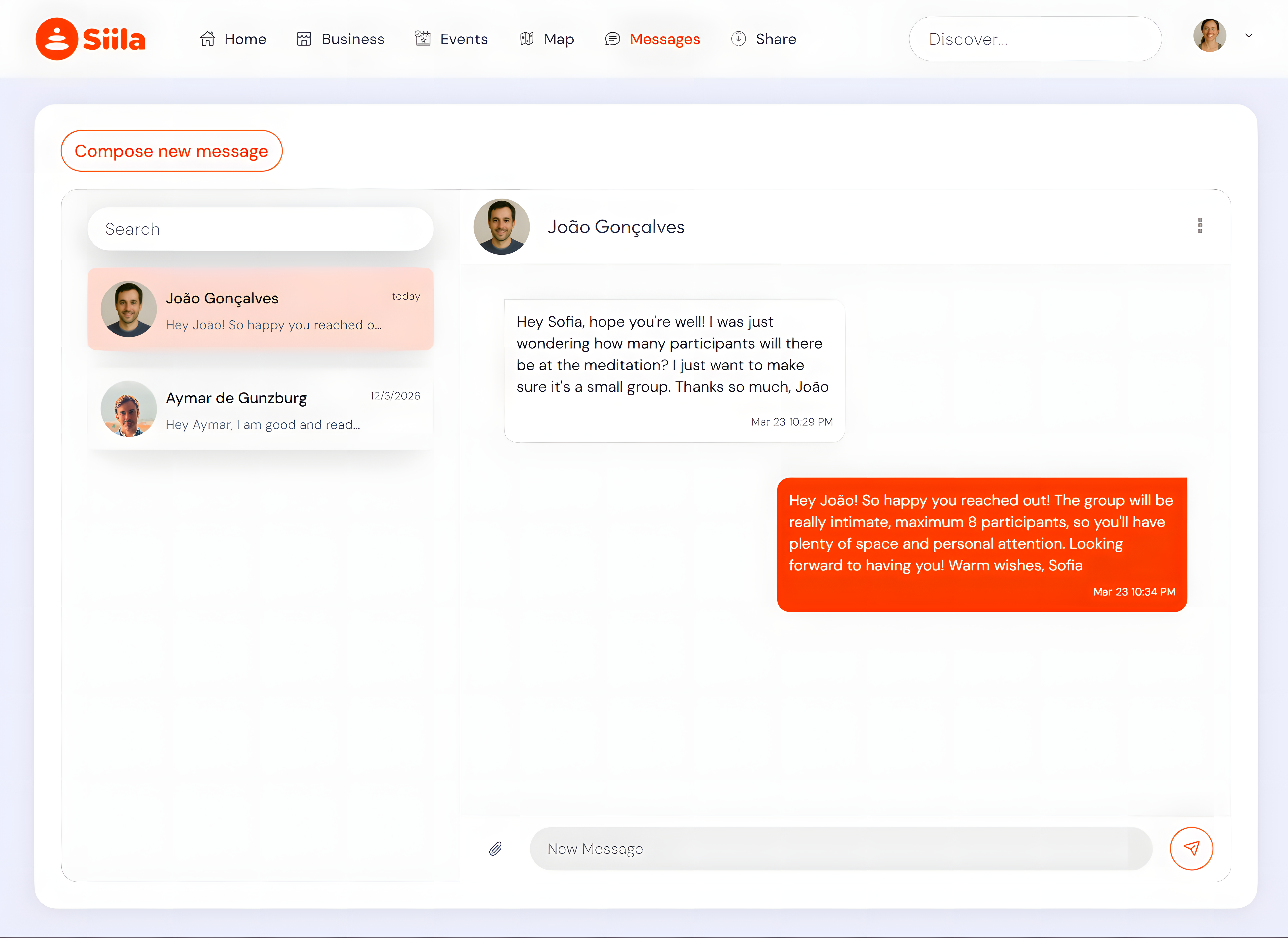
Task: Switch to the Map label
Action: coord(559,39)
